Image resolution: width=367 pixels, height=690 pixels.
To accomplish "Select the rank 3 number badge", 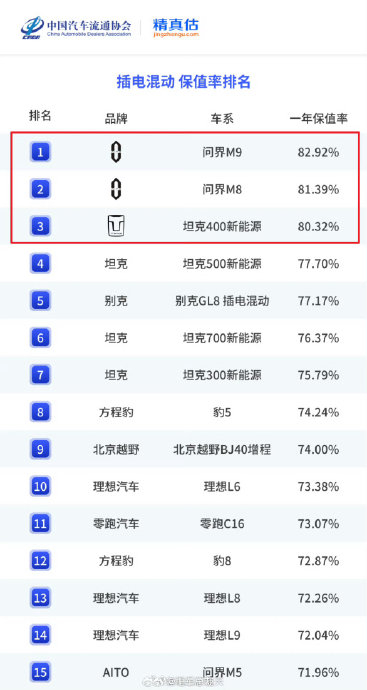I will point(40,227).
